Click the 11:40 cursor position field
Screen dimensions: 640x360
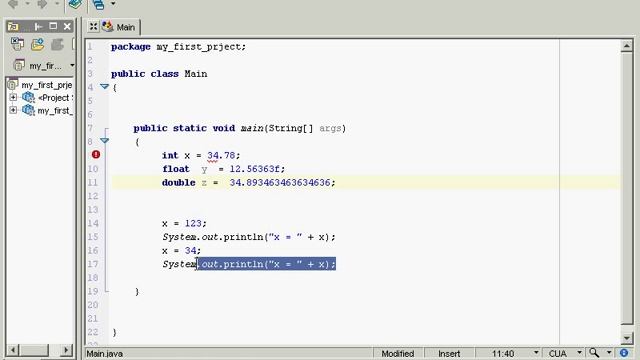pyautogui.click(x=503, y=354)
